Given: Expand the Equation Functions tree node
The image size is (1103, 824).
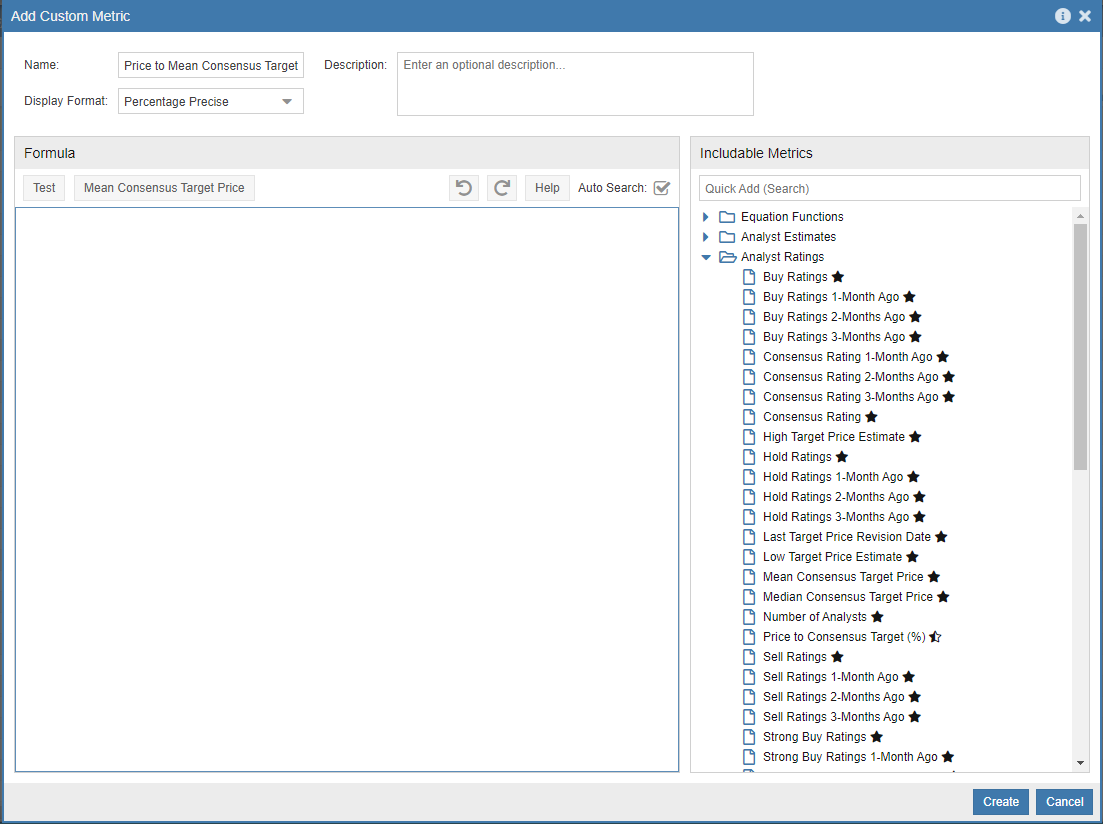Looking at the screenshot, I should (706, 216).
